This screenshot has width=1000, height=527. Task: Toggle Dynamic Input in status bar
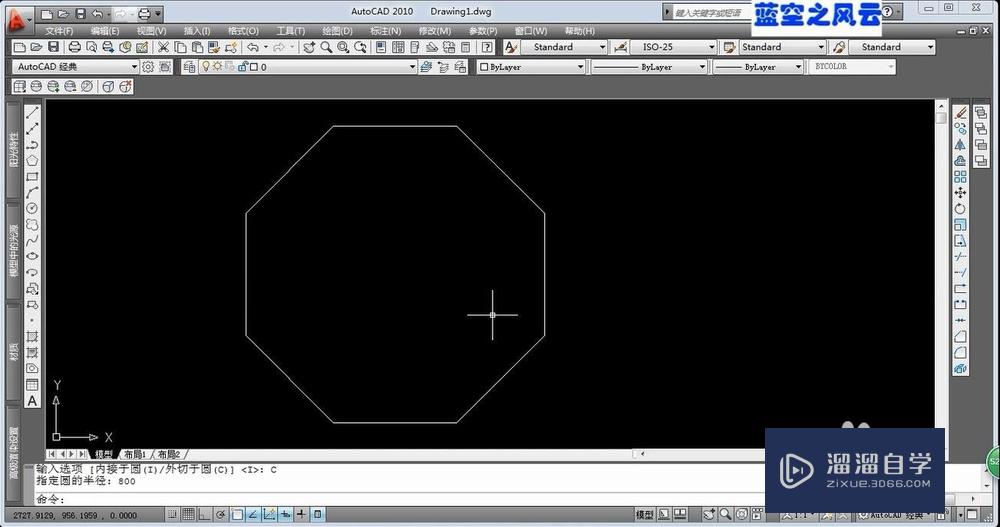click(x=285, y=514)
